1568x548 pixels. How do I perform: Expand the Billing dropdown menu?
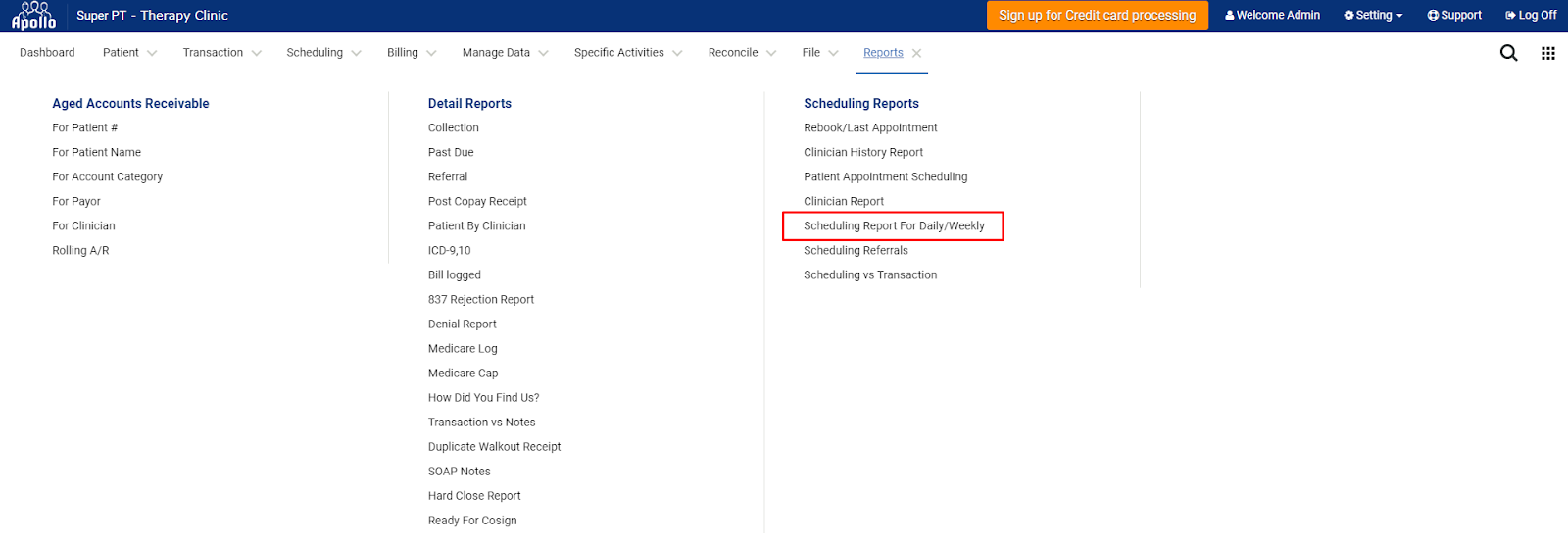tap(412, 53)
